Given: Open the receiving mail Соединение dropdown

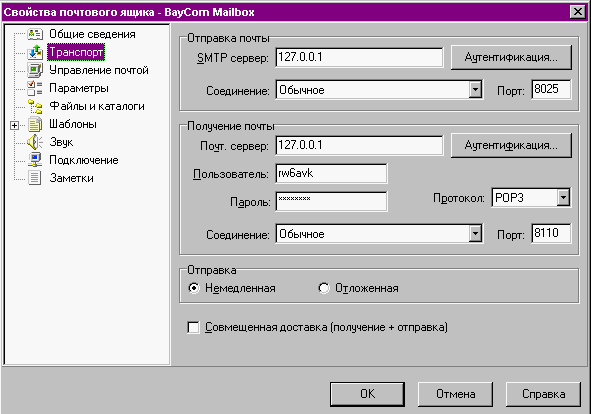Looking at the screenshot, I should pyautogui.click(x=475, y=234).
